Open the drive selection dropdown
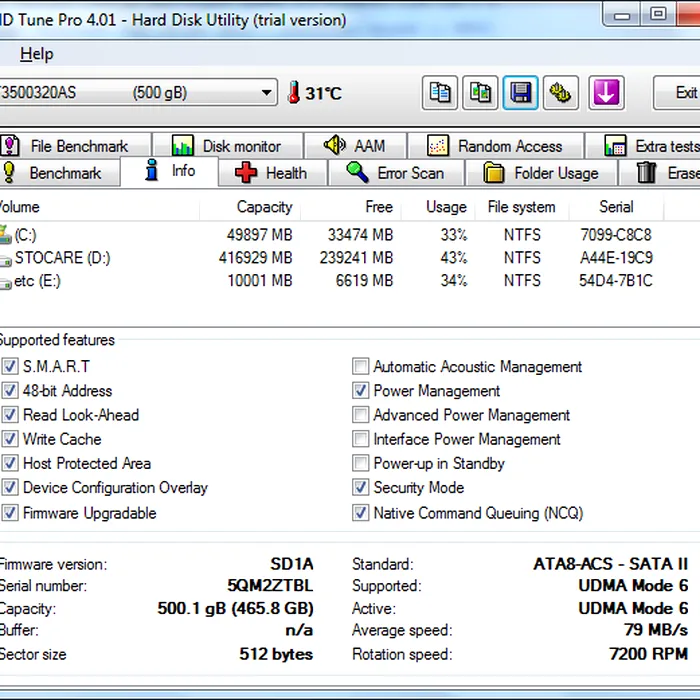 point(267,93)
